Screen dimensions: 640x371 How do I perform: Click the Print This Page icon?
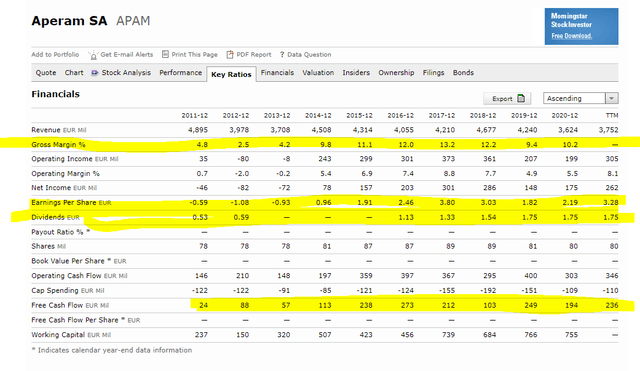[x=165, y=54]
